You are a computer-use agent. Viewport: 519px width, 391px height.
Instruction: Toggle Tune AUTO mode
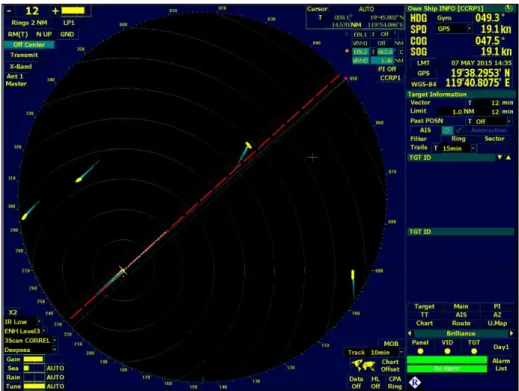tap(55, 386)
